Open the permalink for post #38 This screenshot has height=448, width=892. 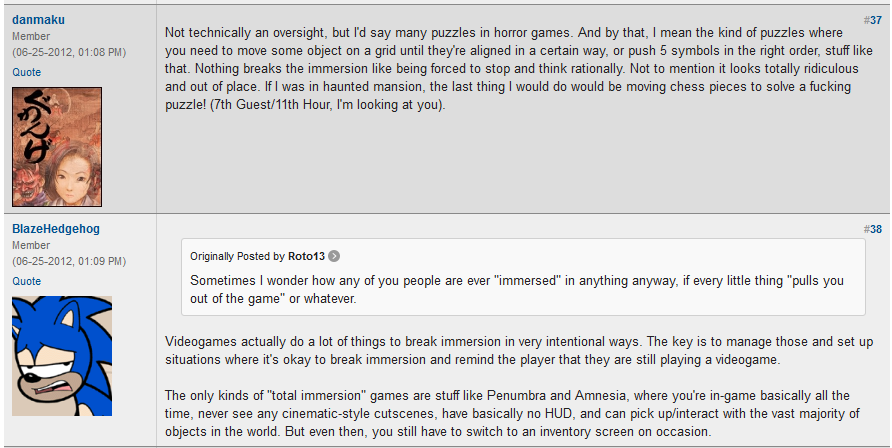pos(872,229)
